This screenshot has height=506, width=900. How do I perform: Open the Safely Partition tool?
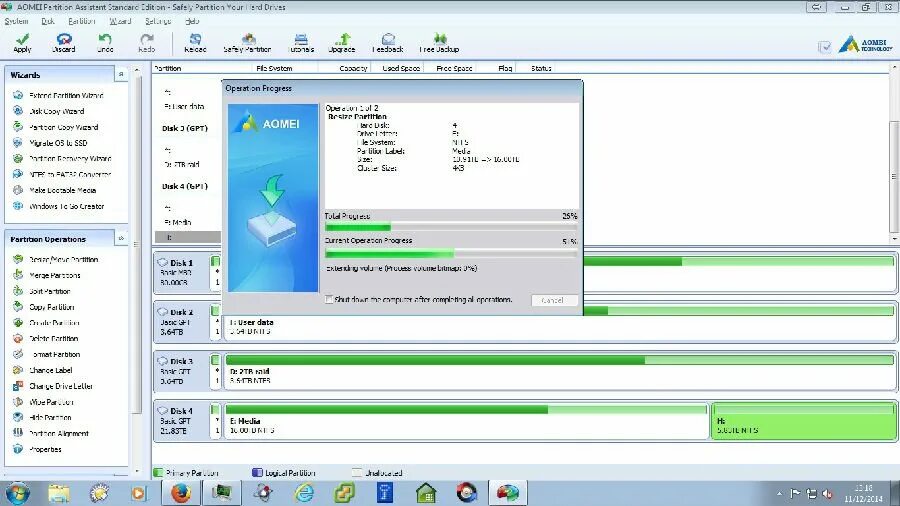(247, 43)
